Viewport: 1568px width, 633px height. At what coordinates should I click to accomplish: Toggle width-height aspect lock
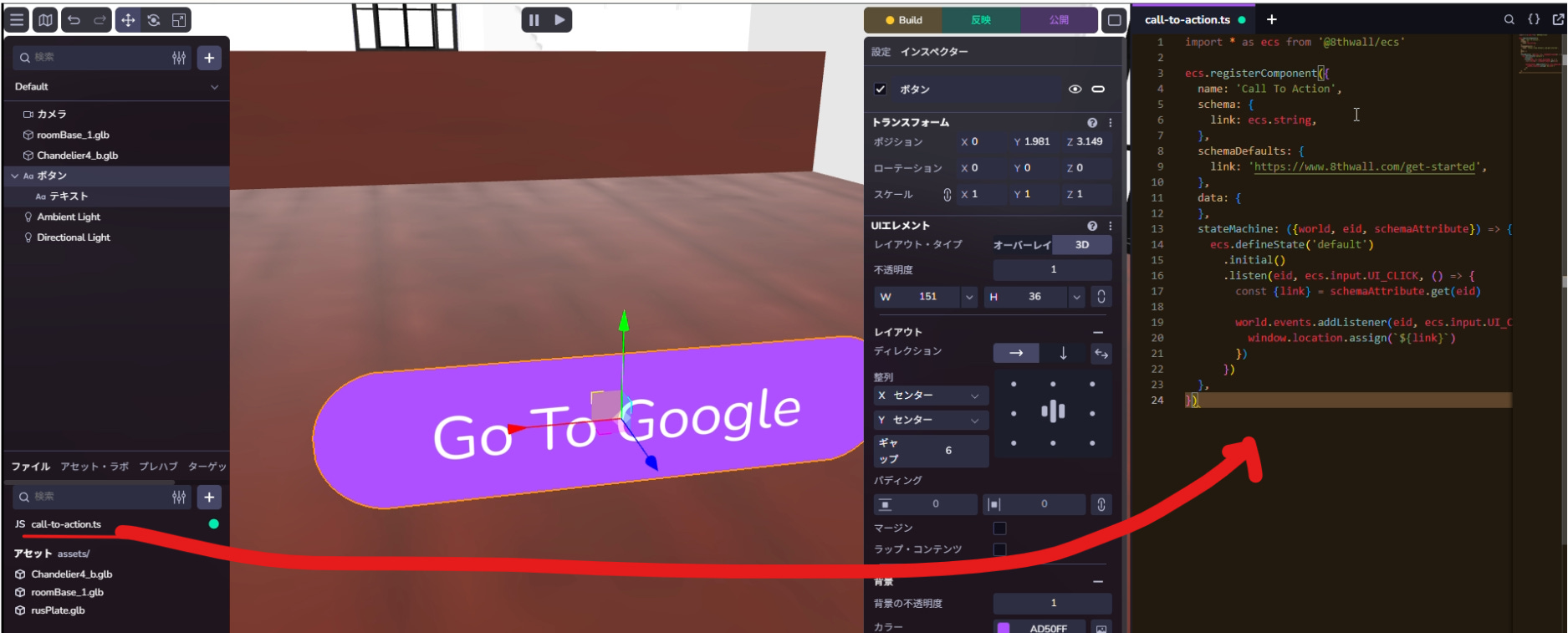pos(1101,297)
